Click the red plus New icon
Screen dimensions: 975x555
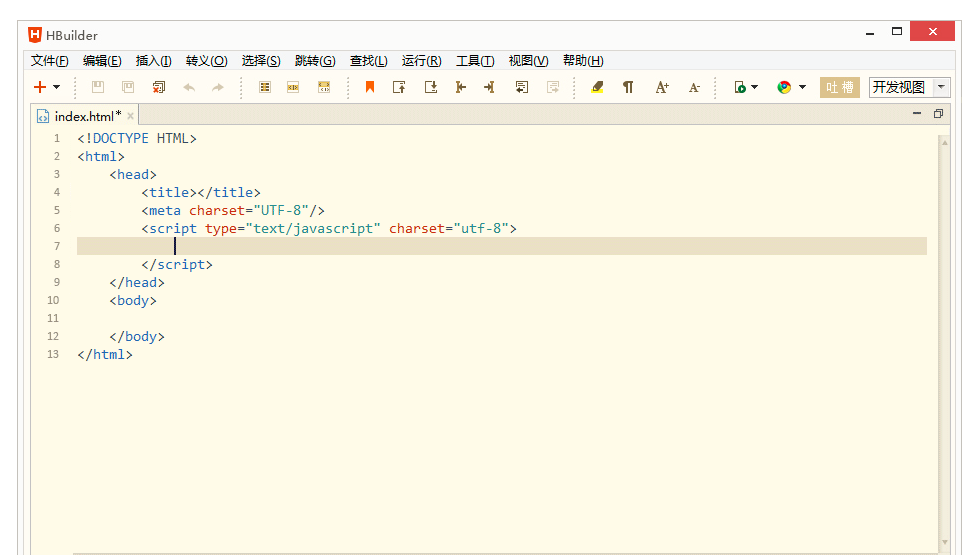point(40,87)
